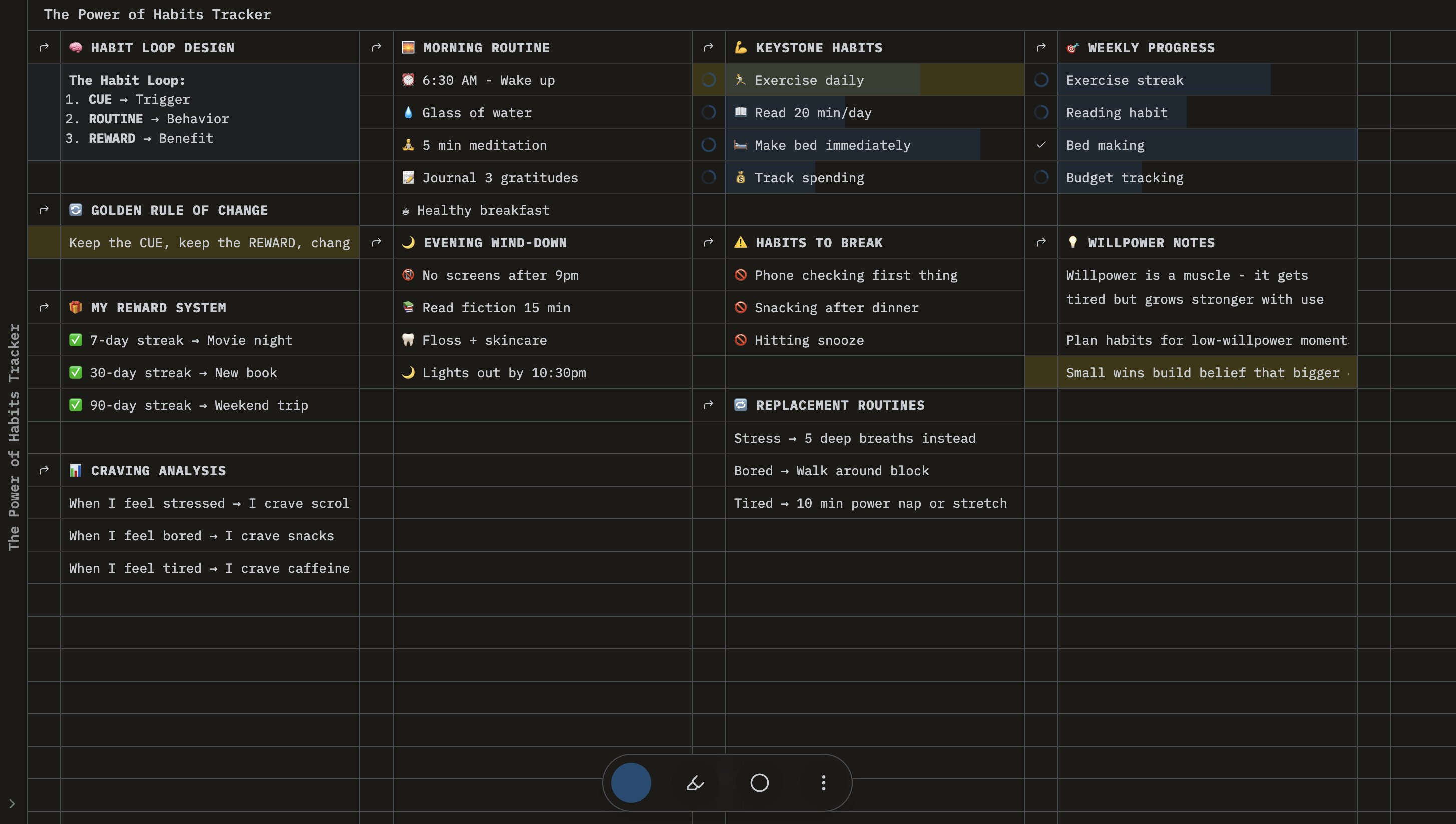This screenshot has height=824, width=1456.
Task: Open the three-dot overflow menu in the toolbar
Action: 823,782
